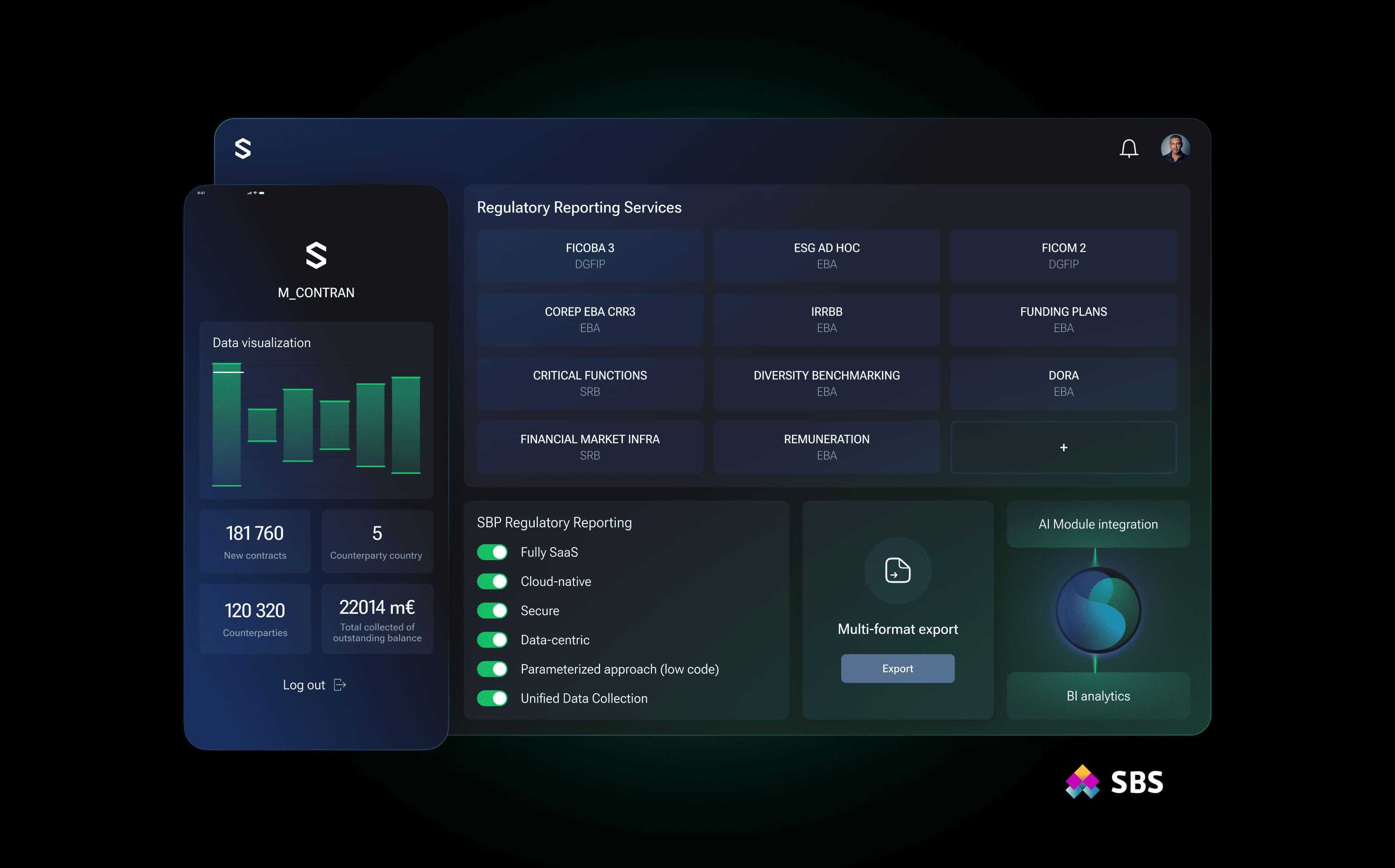Disable the Cloud-native toggle
This screenshot has width=1395, height=868.
(492, 581)
